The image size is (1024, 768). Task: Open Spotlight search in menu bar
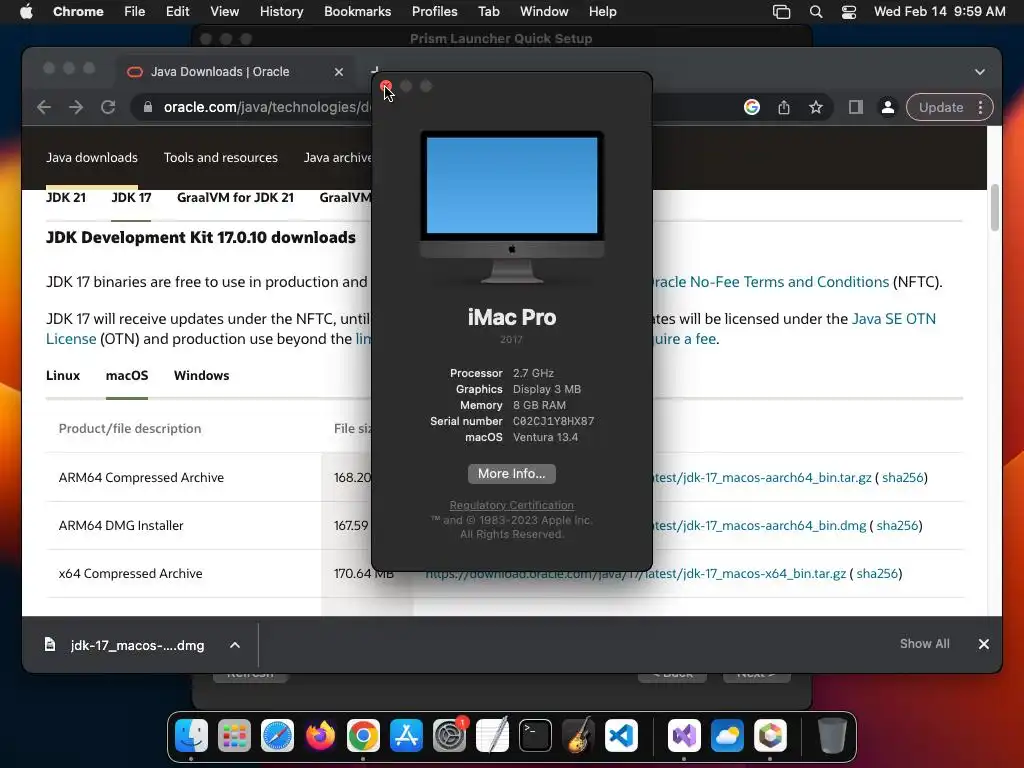pos(816,12)
